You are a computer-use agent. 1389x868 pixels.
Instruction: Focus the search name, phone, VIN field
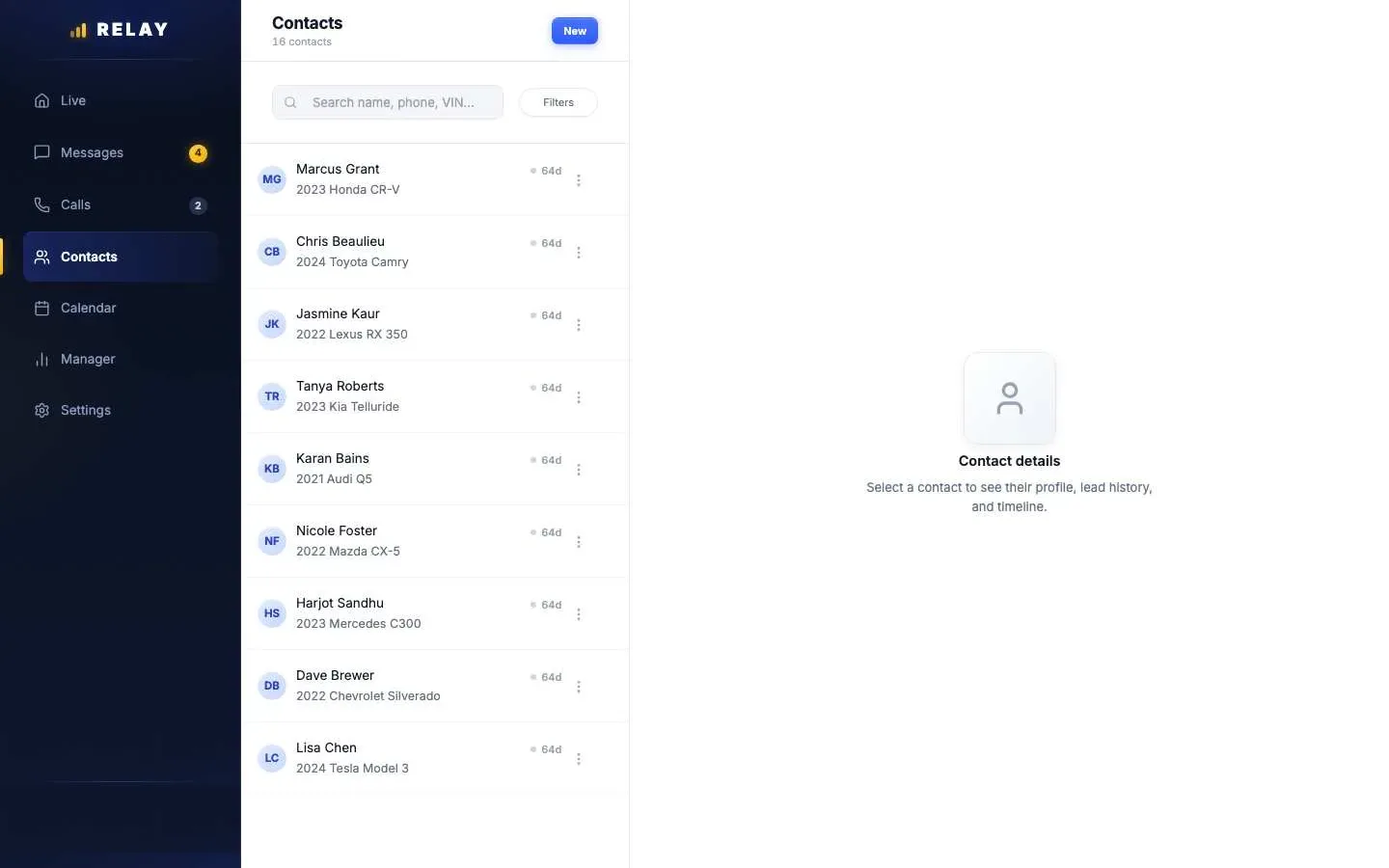388,102
